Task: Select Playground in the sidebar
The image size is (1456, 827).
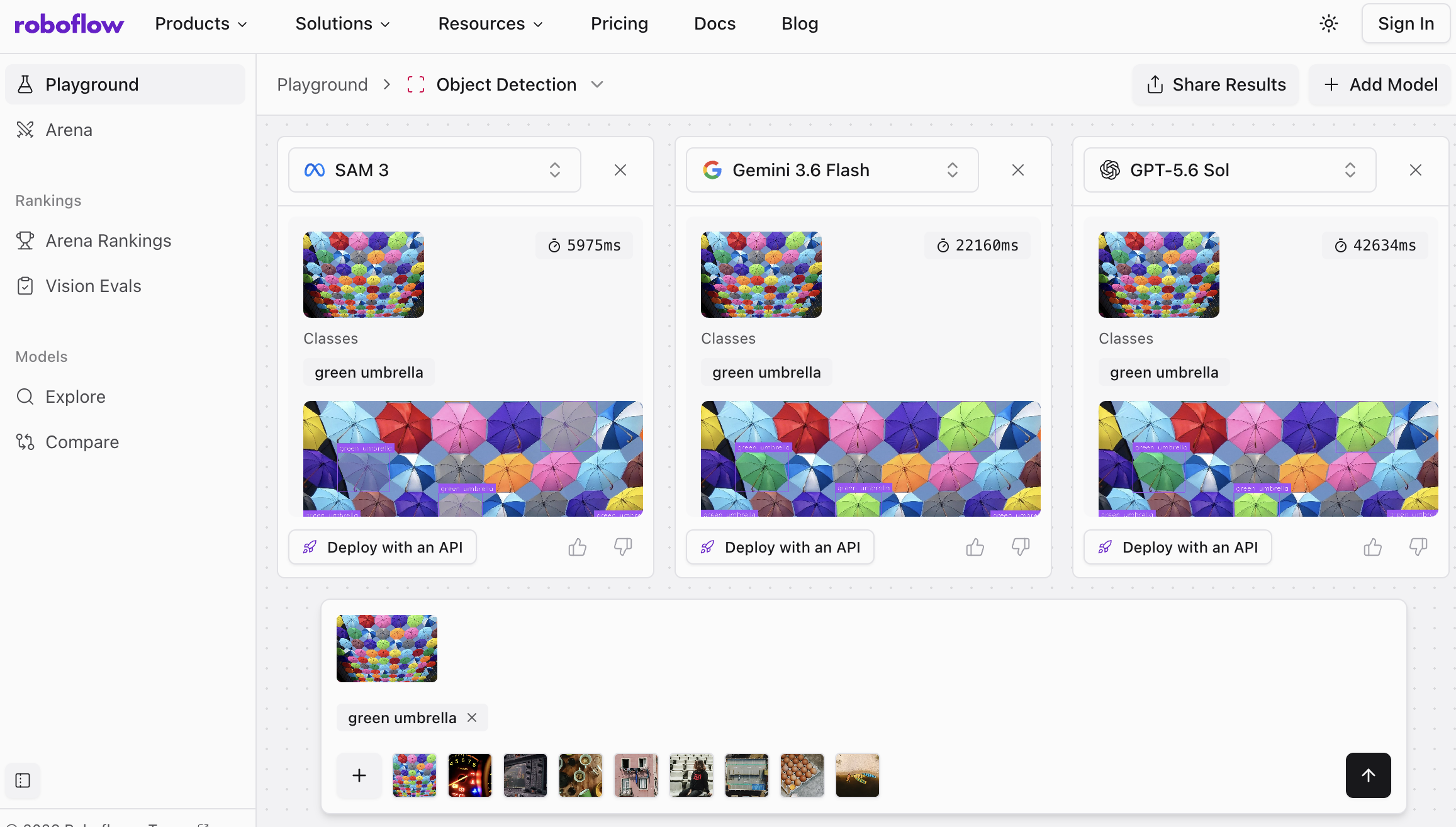Action: (125, 84)
